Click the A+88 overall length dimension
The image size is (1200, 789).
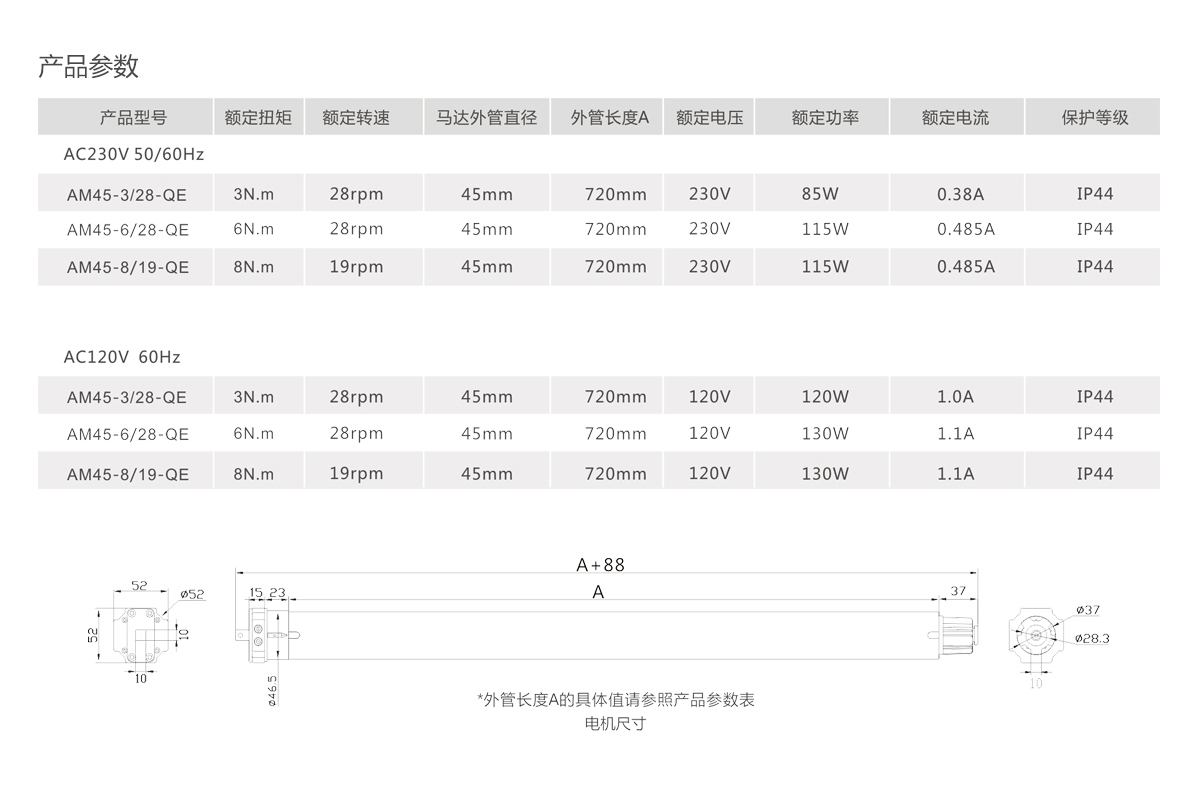pyautogui.click(x=600, y=565)
